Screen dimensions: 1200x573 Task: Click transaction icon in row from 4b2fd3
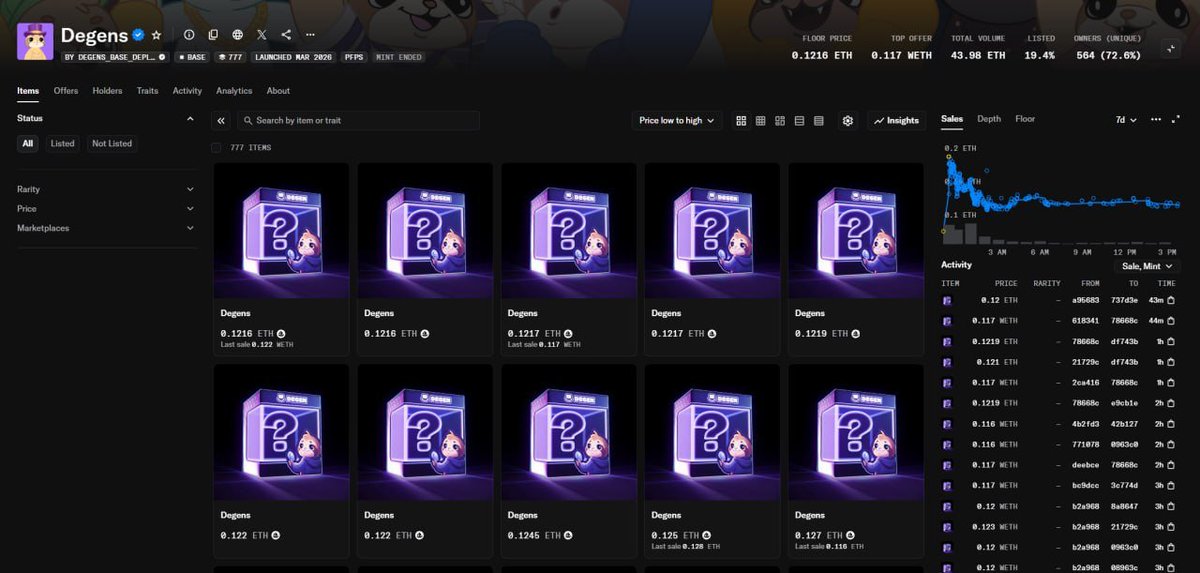tap(1170, 423)
